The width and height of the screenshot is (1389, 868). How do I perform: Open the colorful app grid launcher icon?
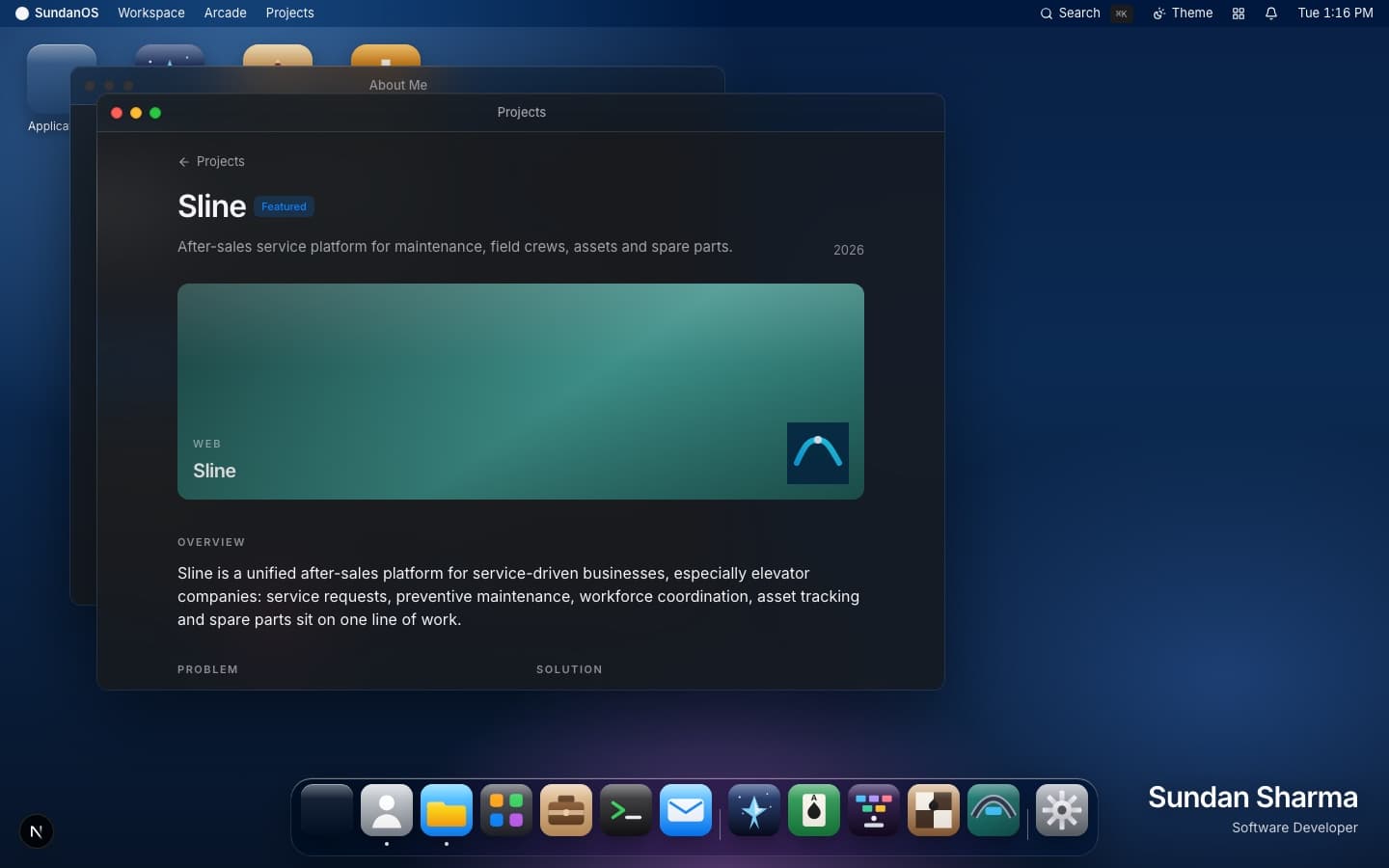(506, 810)
